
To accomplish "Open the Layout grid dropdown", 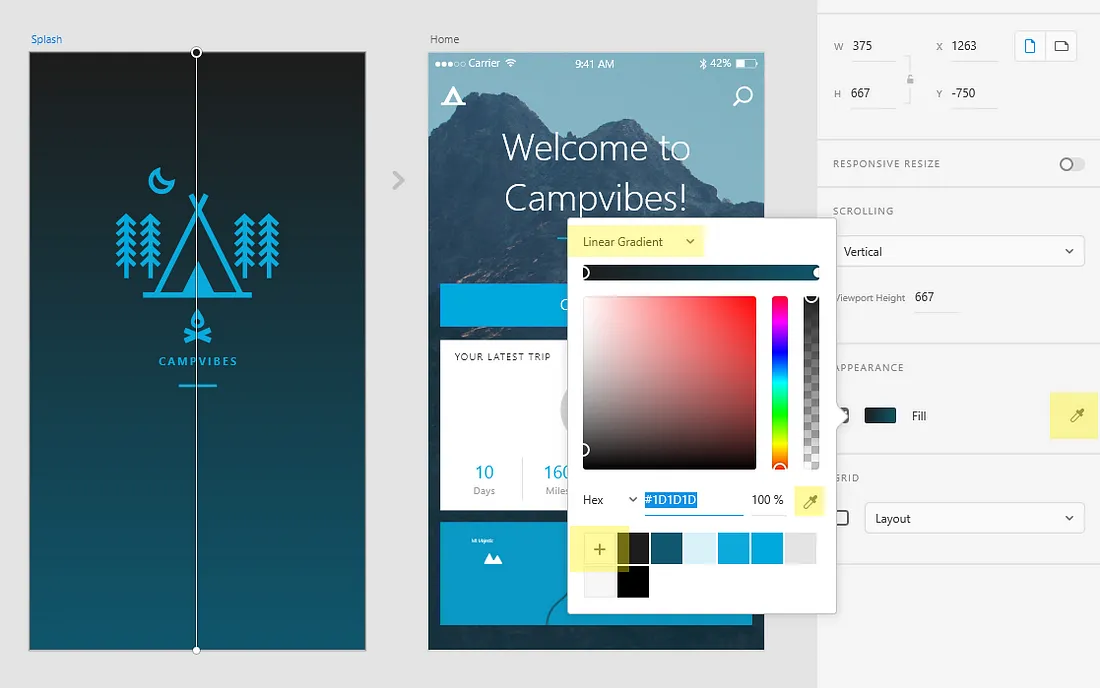I will click(x=974, y=518).
